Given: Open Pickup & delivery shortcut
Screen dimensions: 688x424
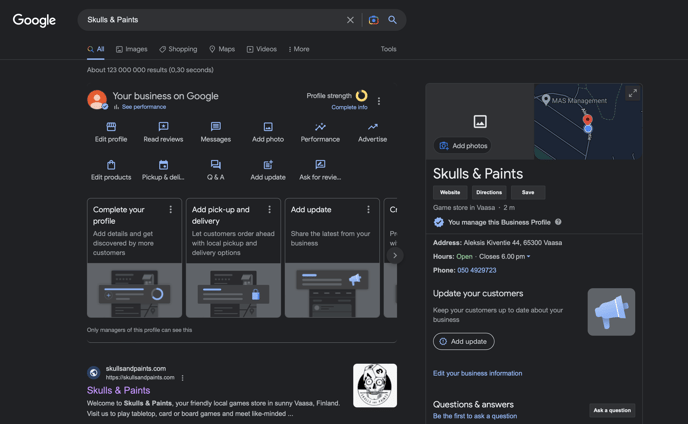Looking at the screenshot, I should (x=163, y=170).
